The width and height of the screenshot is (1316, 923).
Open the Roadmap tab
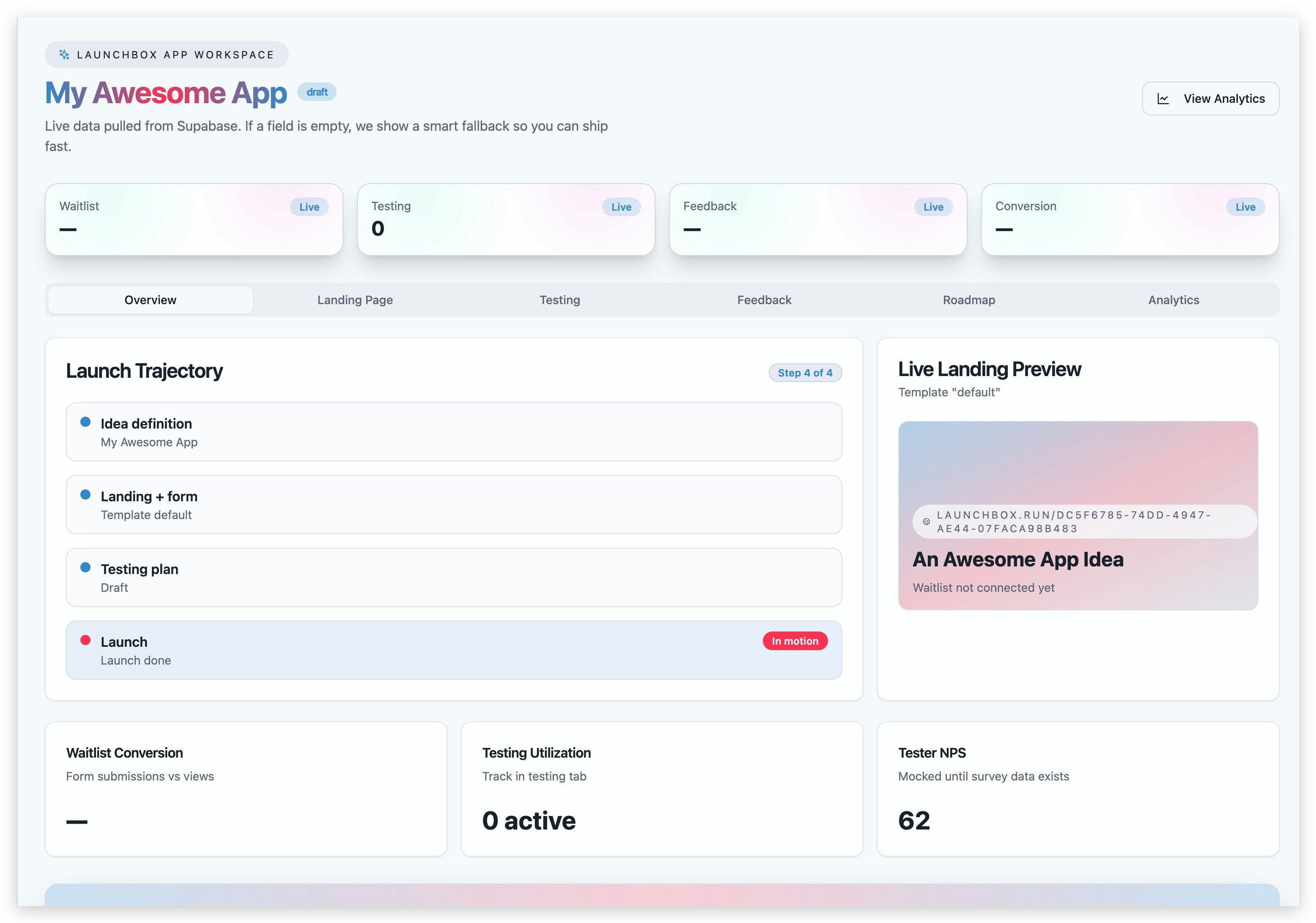(969, 299)
